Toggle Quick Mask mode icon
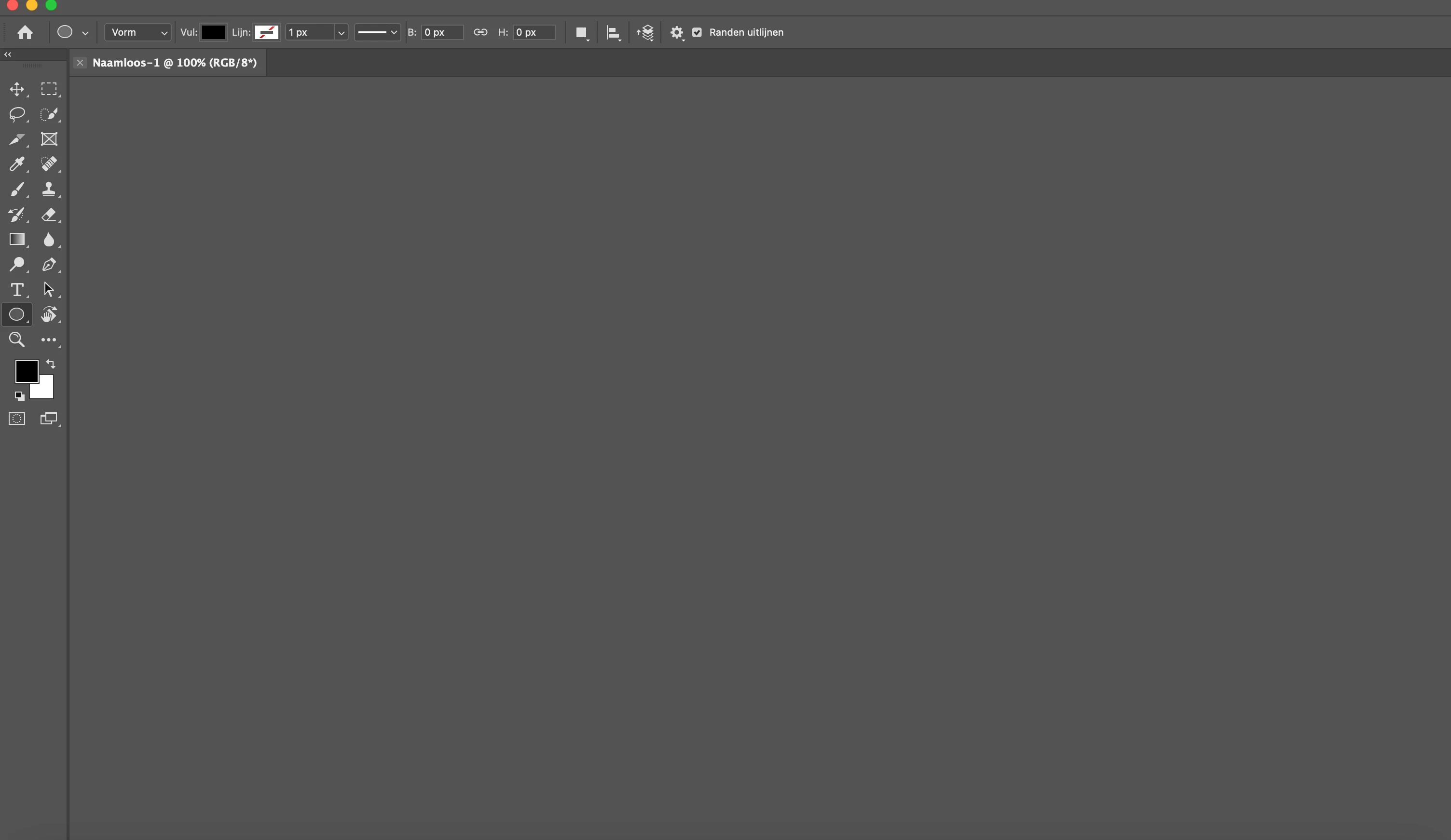 coord(17,419)
